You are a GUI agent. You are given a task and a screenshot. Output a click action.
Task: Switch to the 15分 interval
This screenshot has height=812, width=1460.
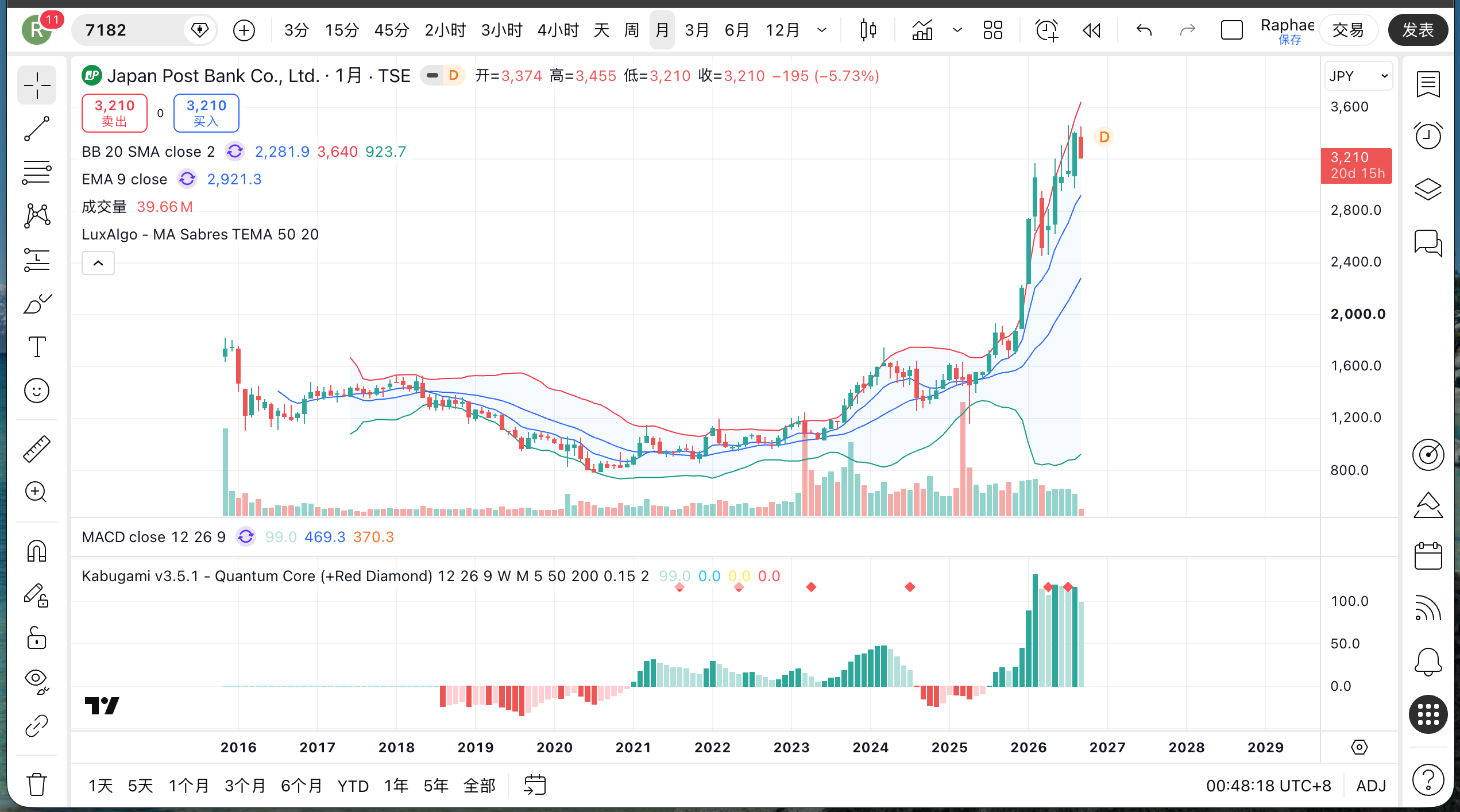click(342, 30)
